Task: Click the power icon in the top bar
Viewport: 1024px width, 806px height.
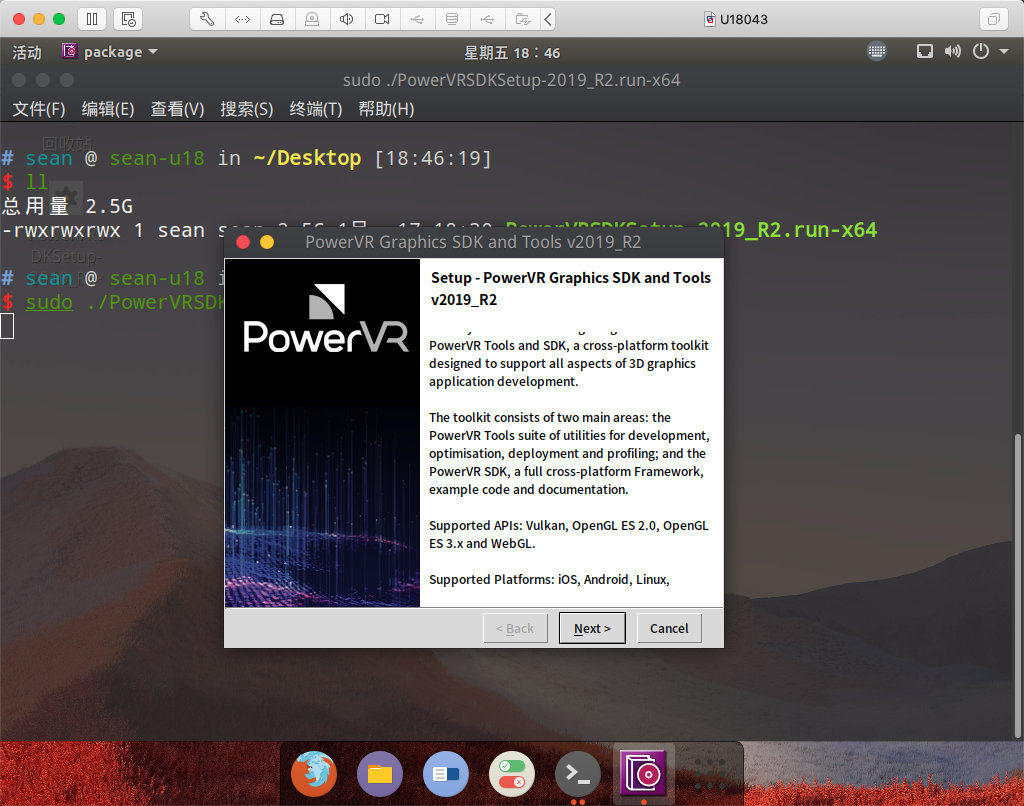Action: [981, 51]
